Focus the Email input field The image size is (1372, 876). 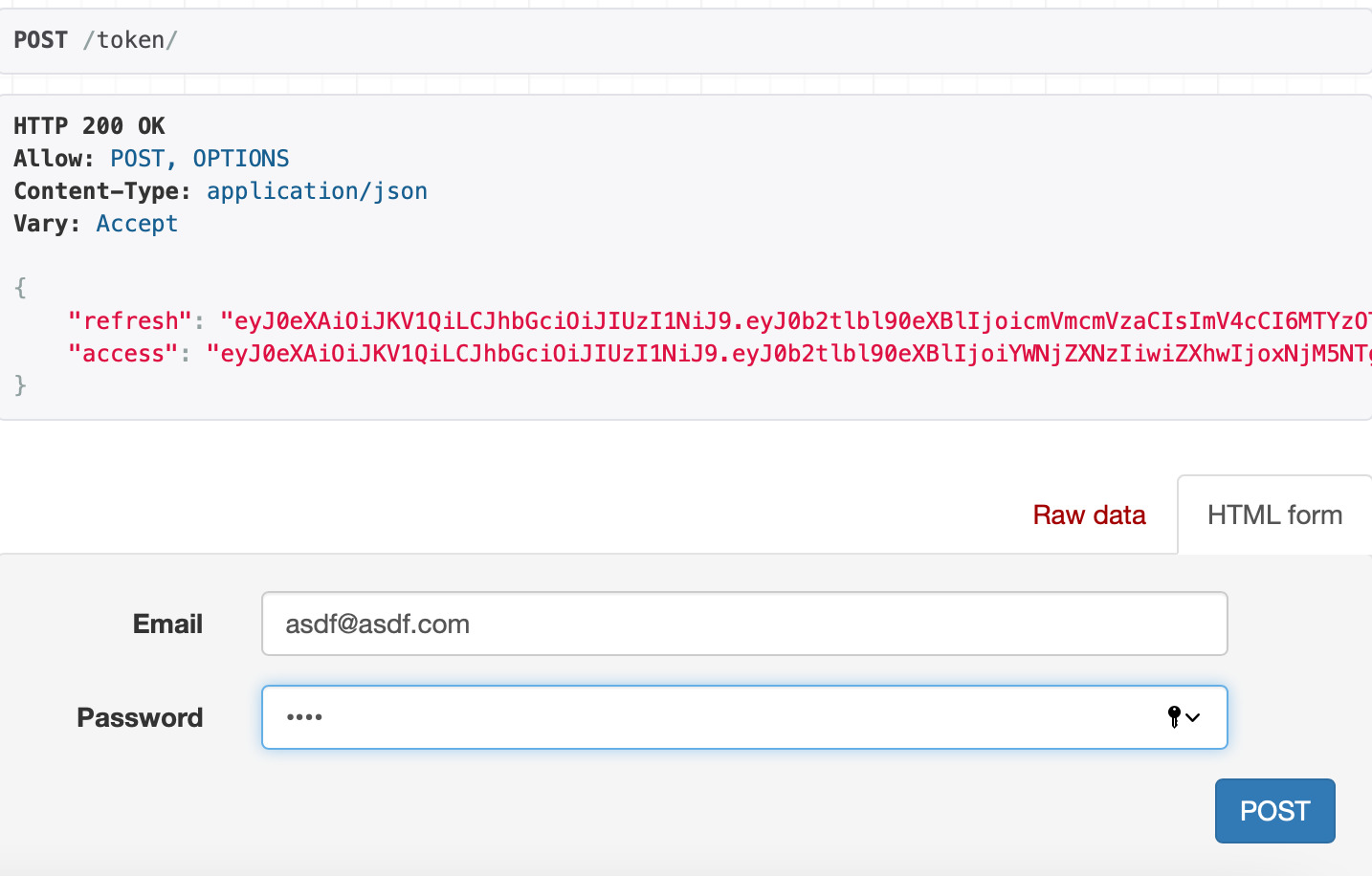744,624
